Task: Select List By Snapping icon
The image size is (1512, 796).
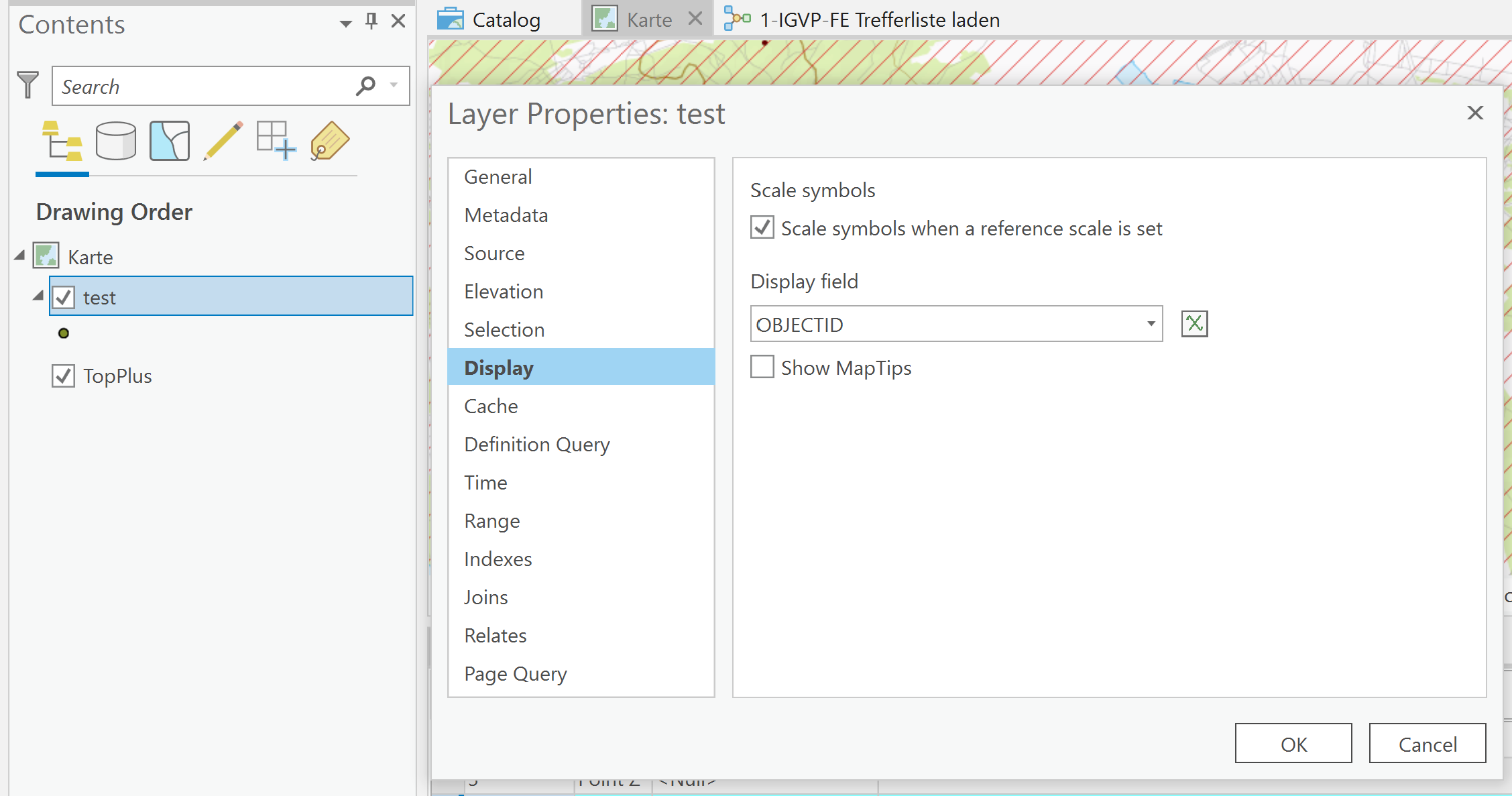Action: pos(276,141)
